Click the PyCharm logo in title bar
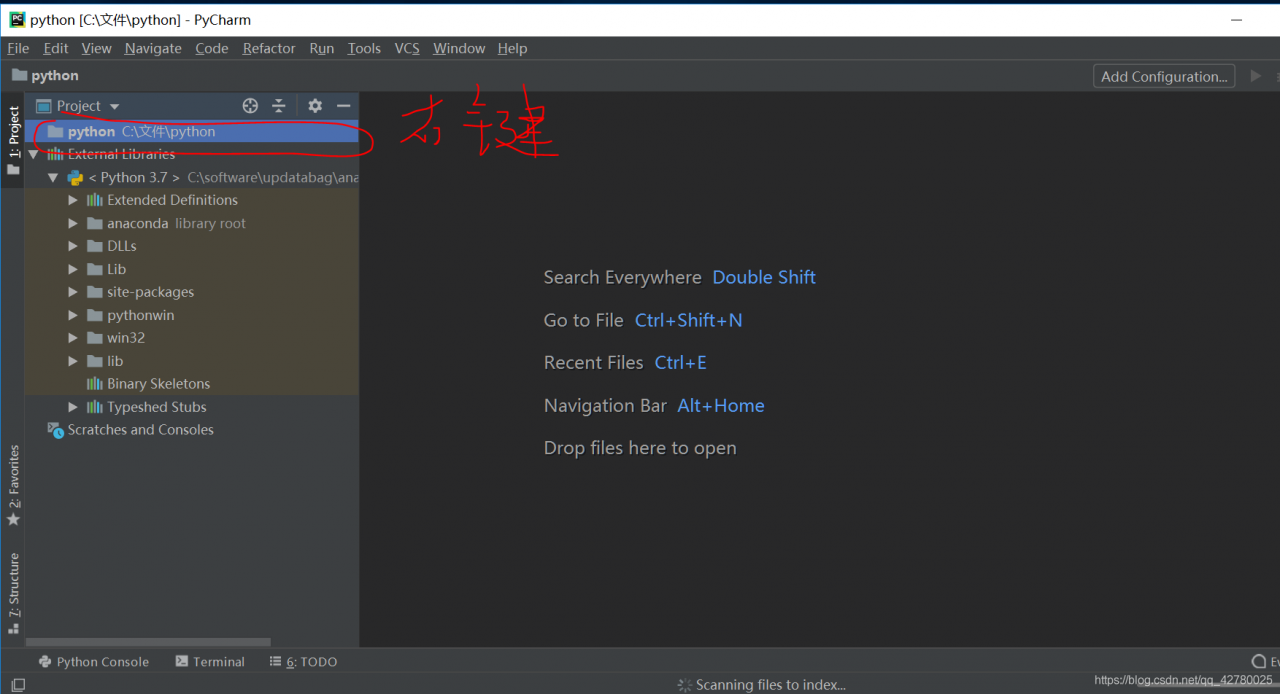This screenshot has height=694, width=1280. [x=17, y=19]
